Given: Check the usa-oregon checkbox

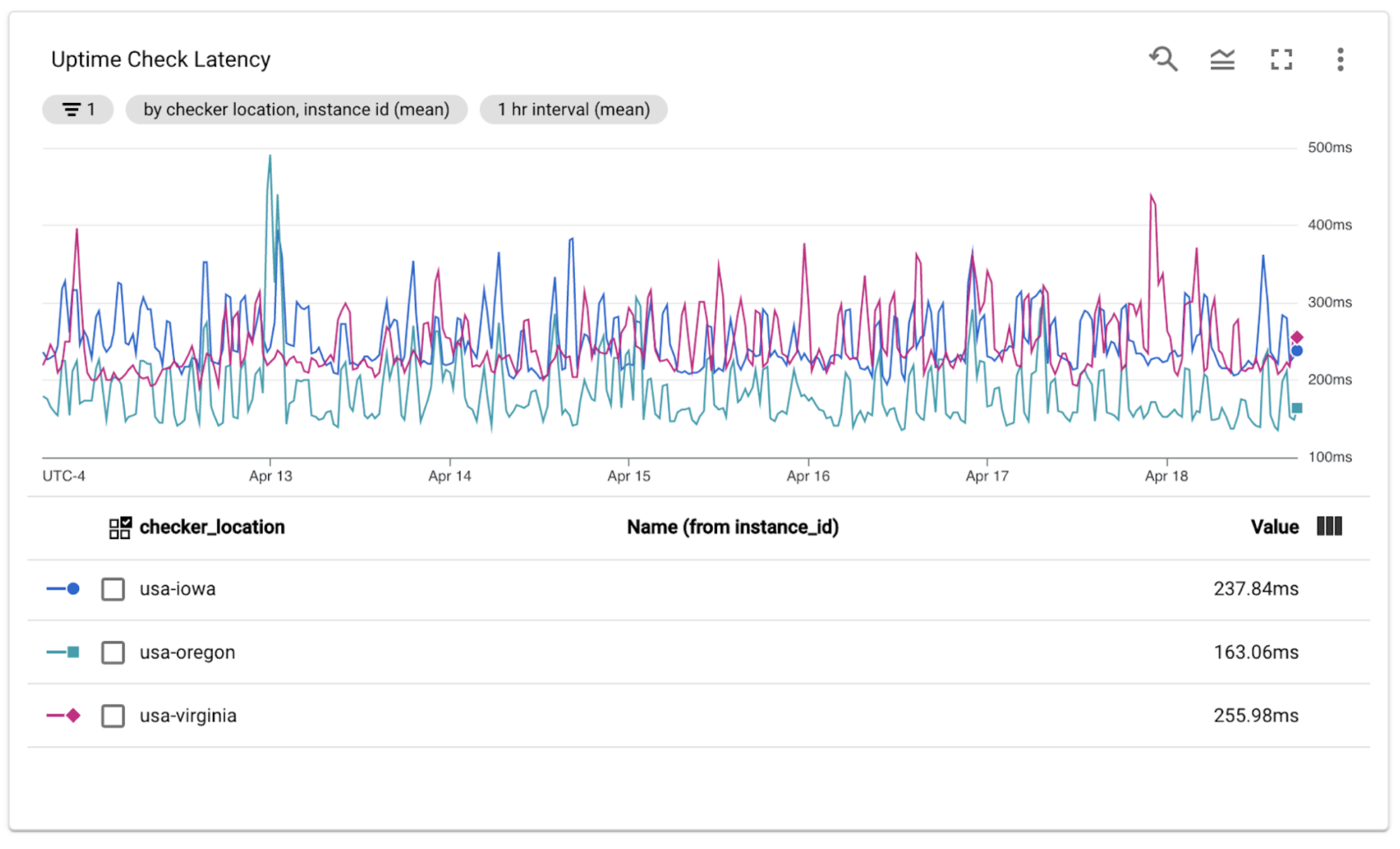Looking at the screenshot, I should pyautogui.click(x=113, y=652).
